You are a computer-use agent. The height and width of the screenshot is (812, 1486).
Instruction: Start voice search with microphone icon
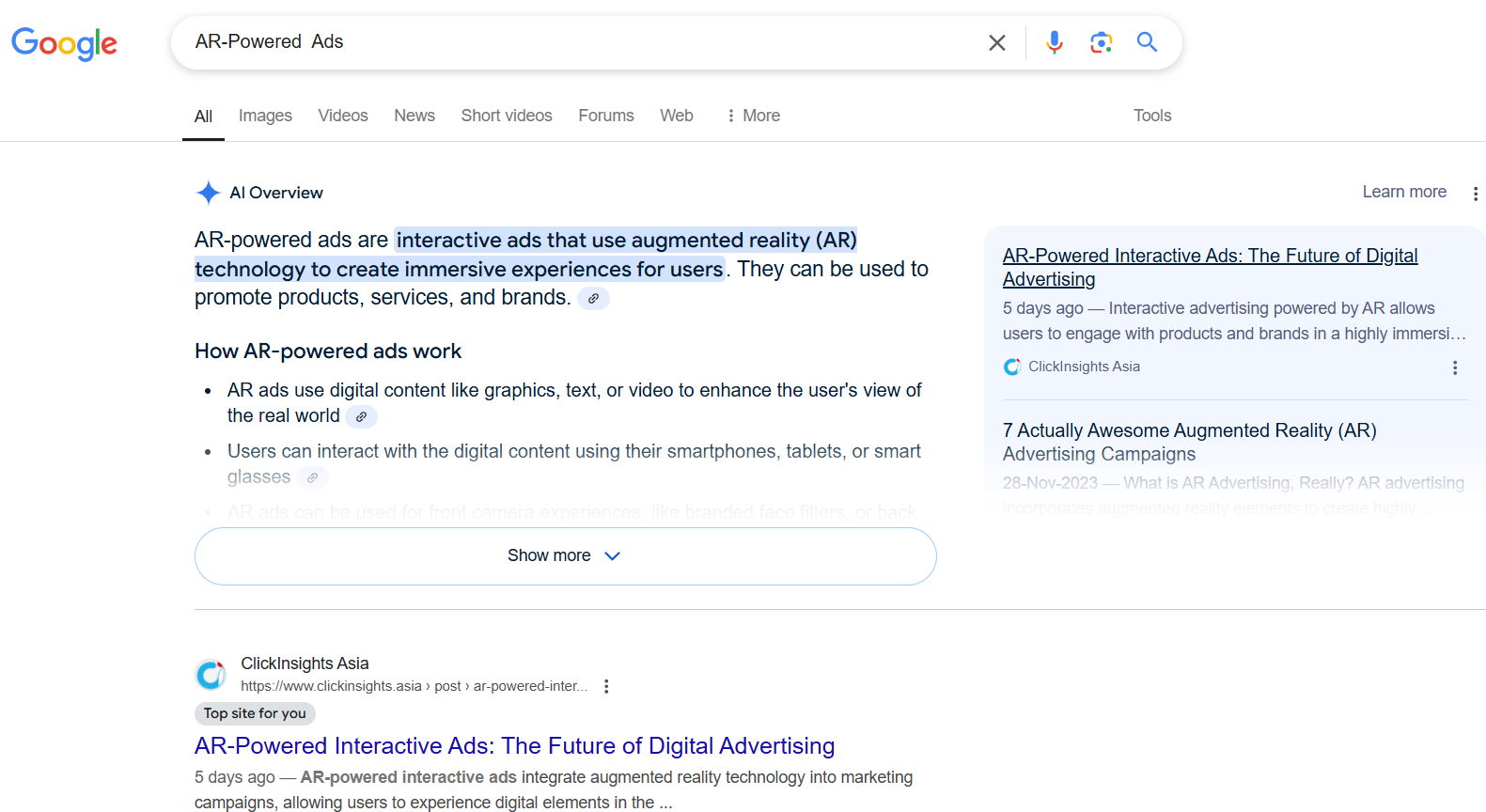[1055, 42]
